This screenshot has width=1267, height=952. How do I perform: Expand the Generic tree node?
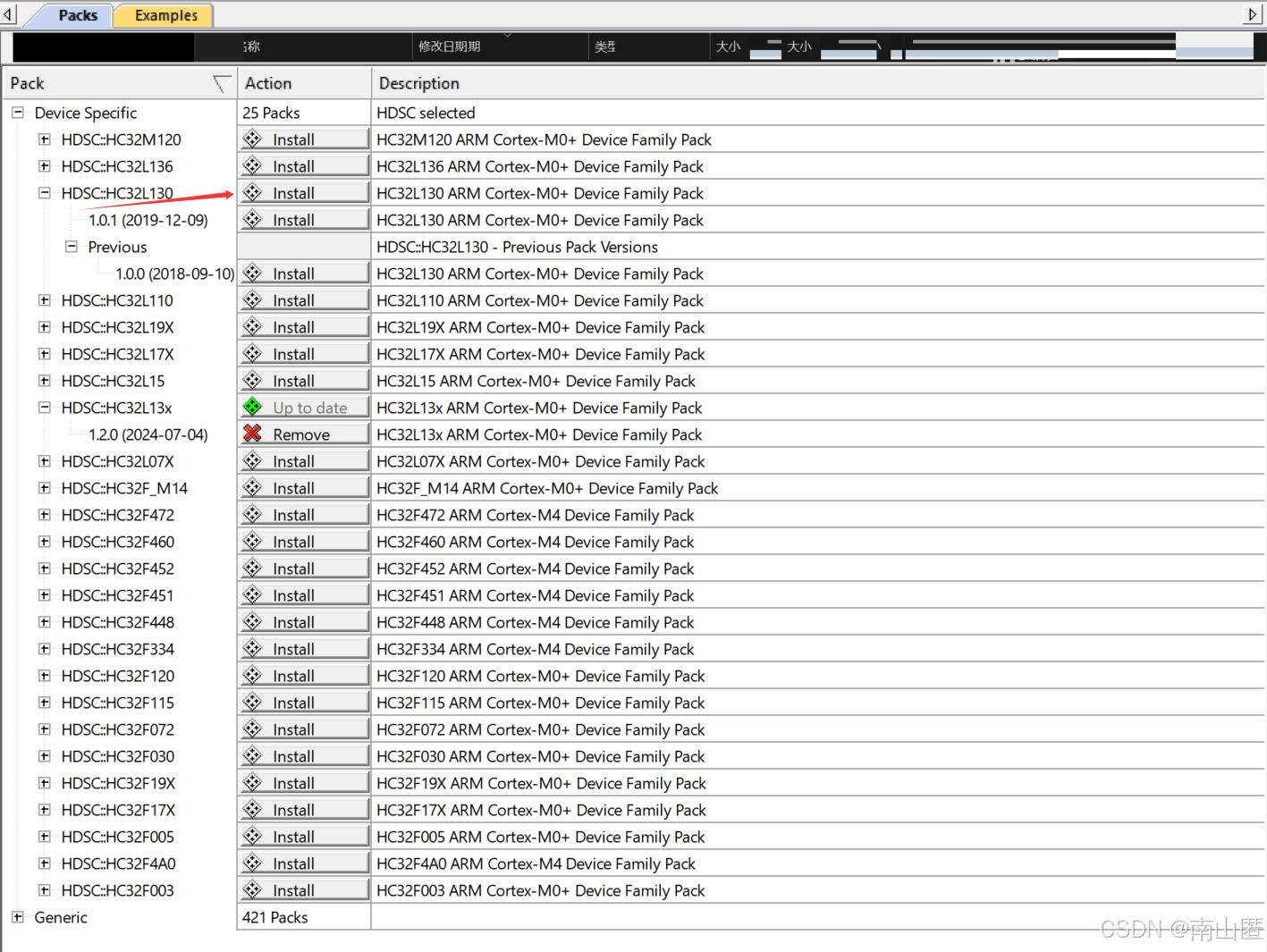pyautogui.click(x=17, y=917)
